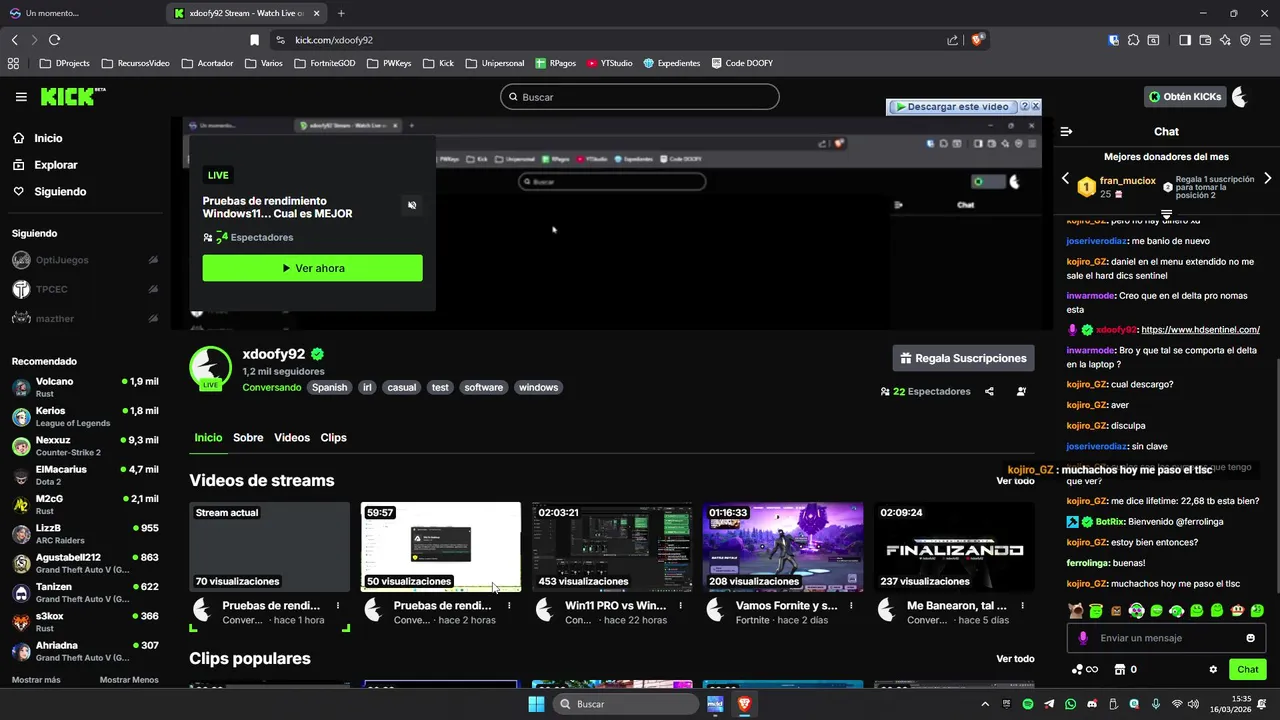Show next top donor with the right chevron

1268,178
